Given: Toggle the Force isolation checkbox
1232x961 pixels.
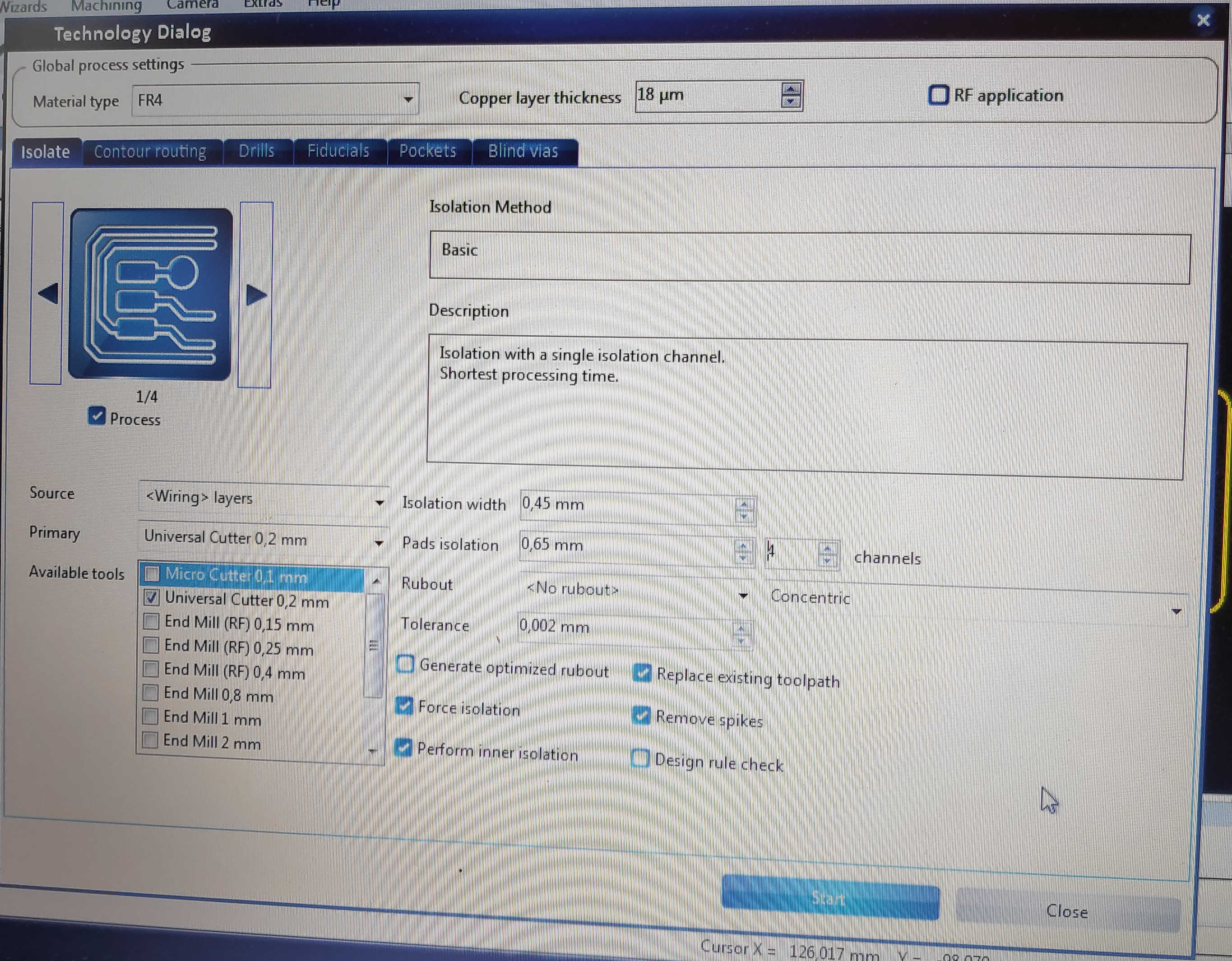Looking at the screenshot, I should (x=404, y=706).
